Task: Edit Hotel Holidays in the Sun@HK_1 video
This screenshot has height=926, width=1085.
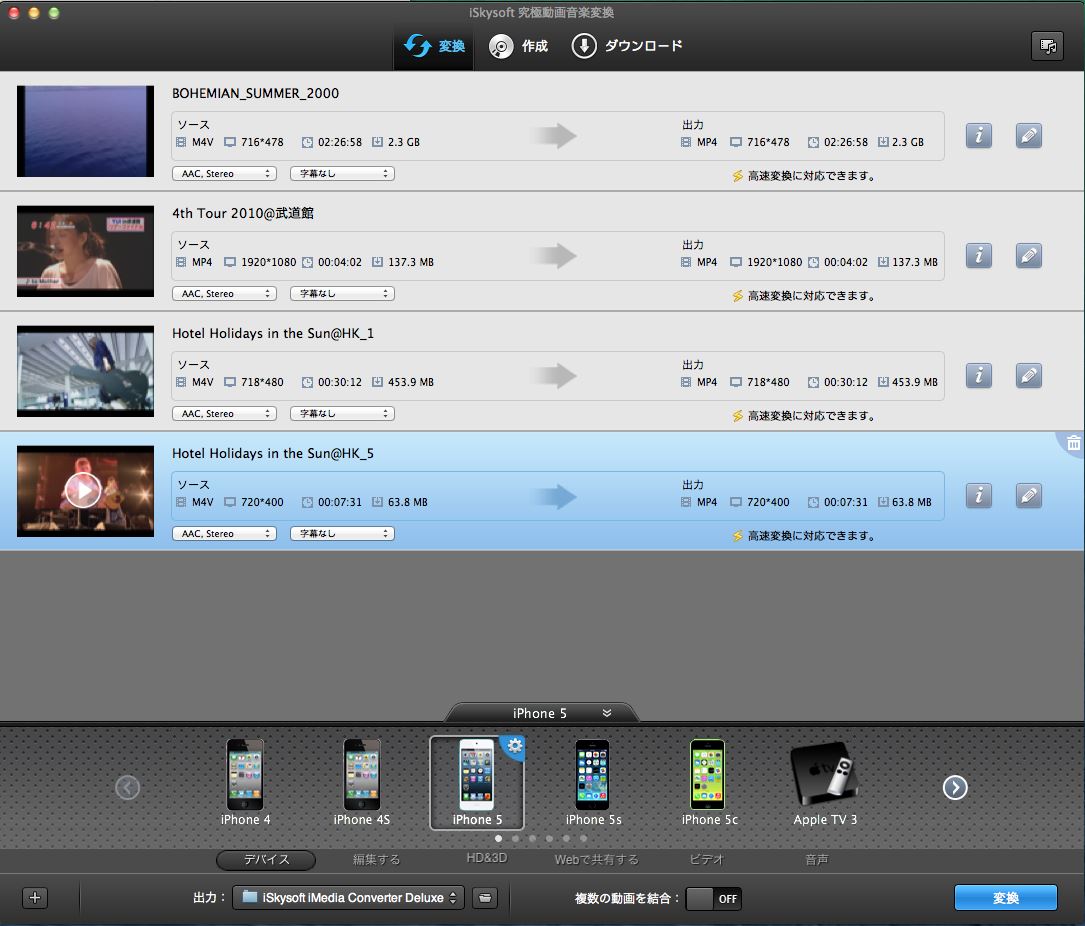Action: coord(1029,375)
